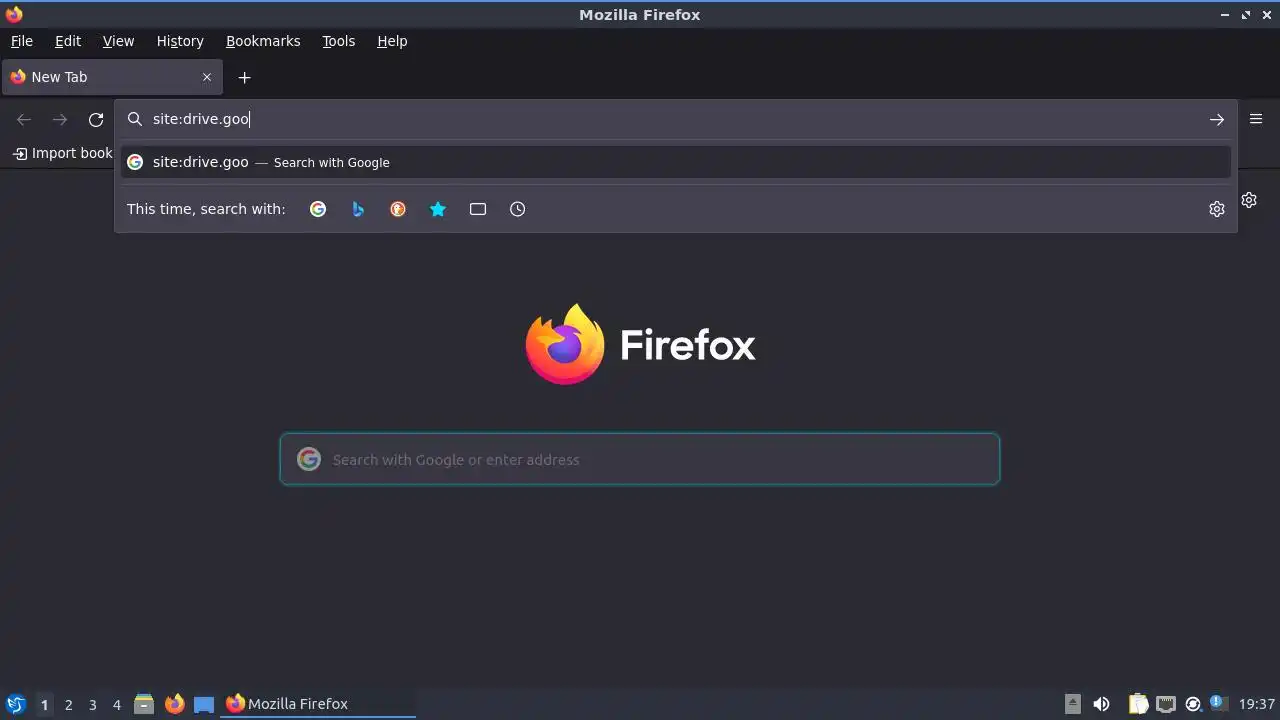This screenshot has height=720, width=1280.
Task: Open the Tools menu
Action: 338,41
